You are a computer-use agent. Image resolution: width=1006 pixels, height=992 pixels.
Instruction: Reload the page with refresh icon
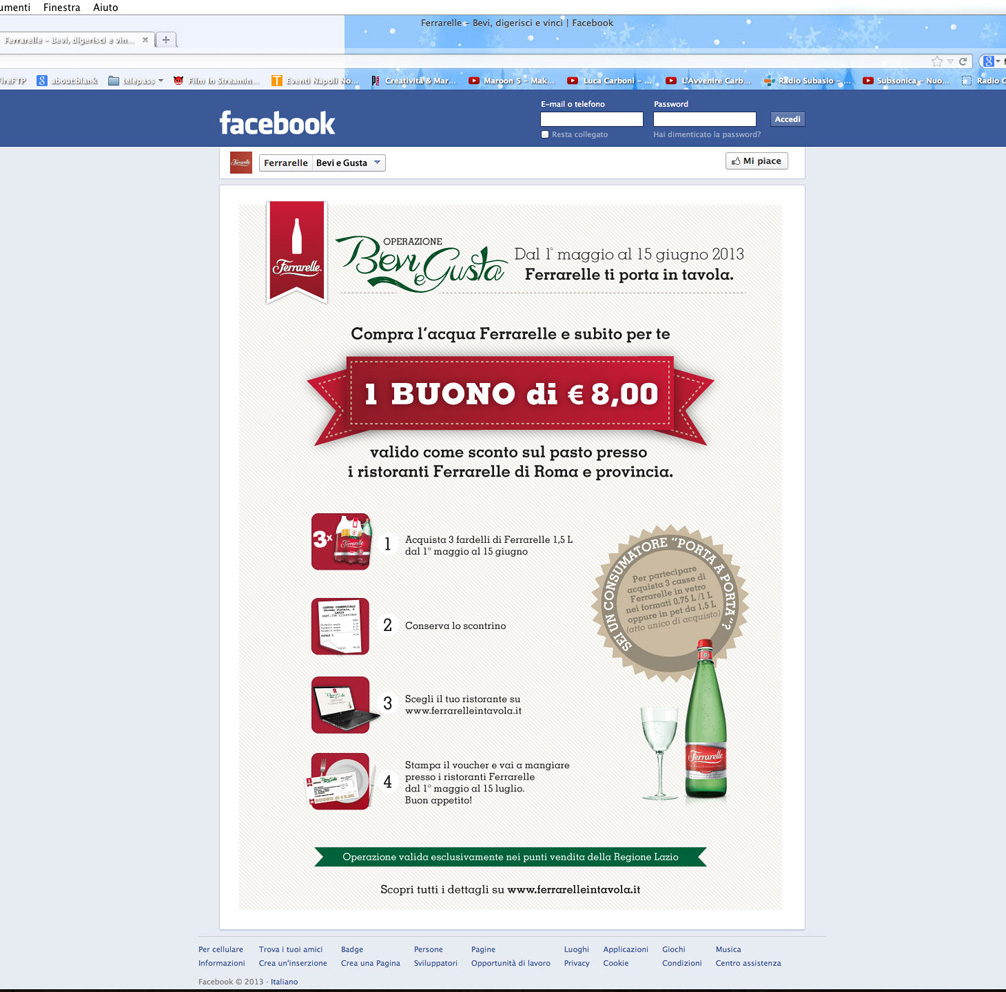point(962,62)
